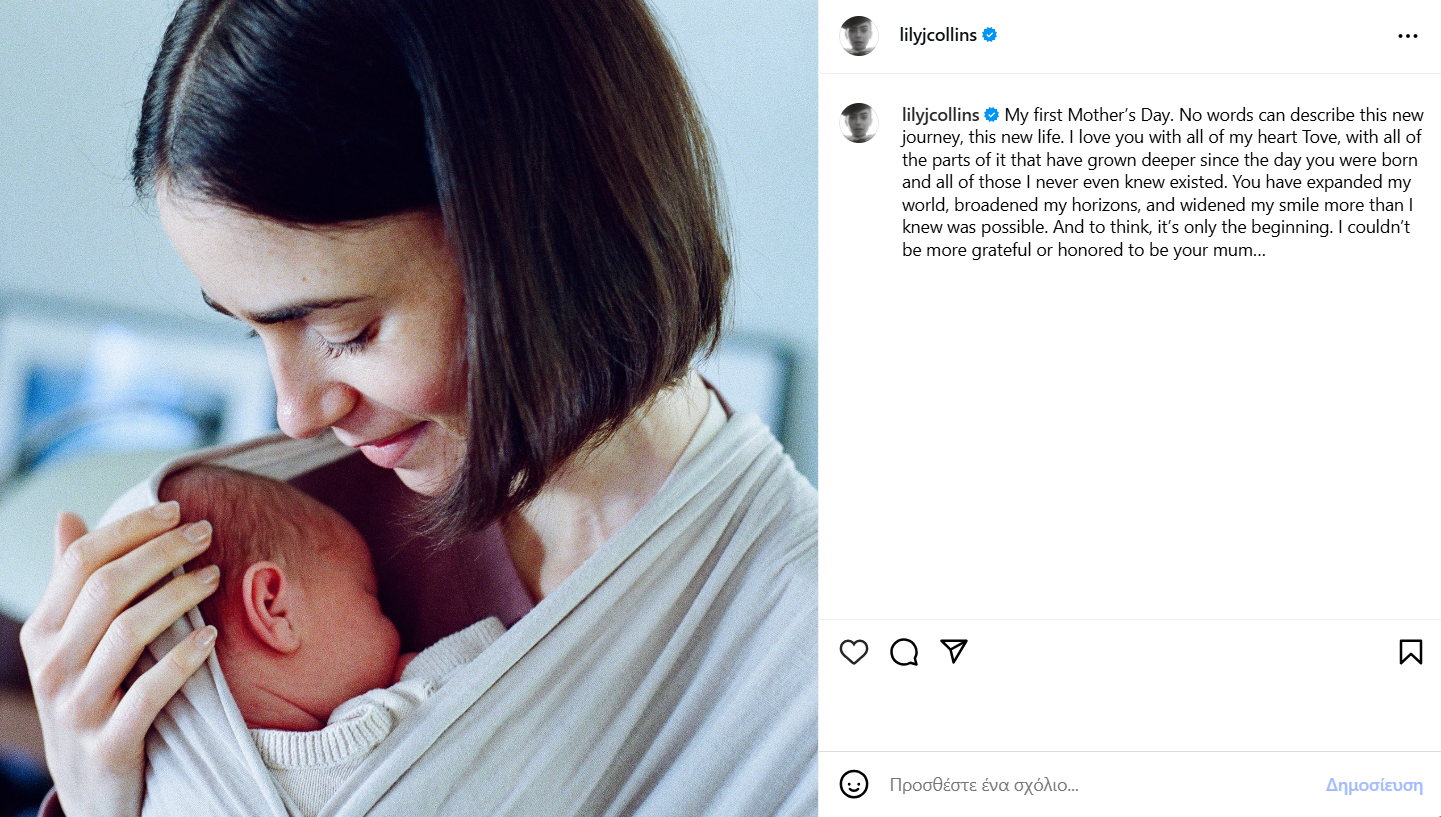Click the verified badge in the header
This screenshot has width=1441, height=817.
990,35
